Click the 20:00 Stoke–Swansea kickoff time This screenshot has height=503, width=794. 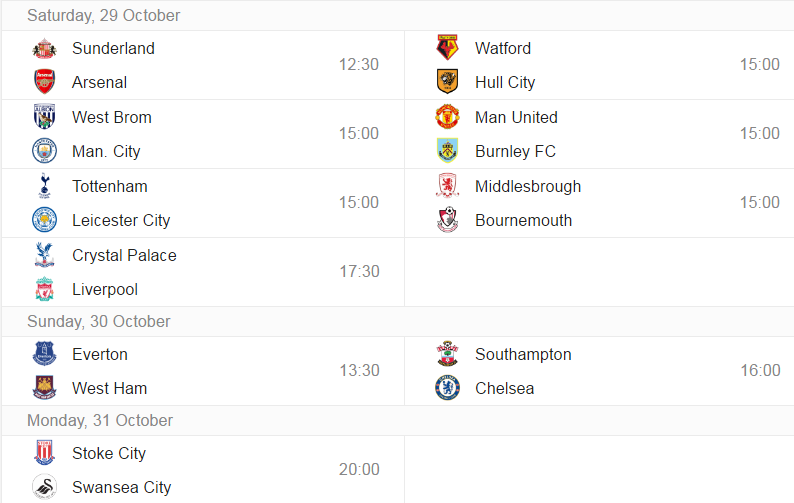pos(359,470)
